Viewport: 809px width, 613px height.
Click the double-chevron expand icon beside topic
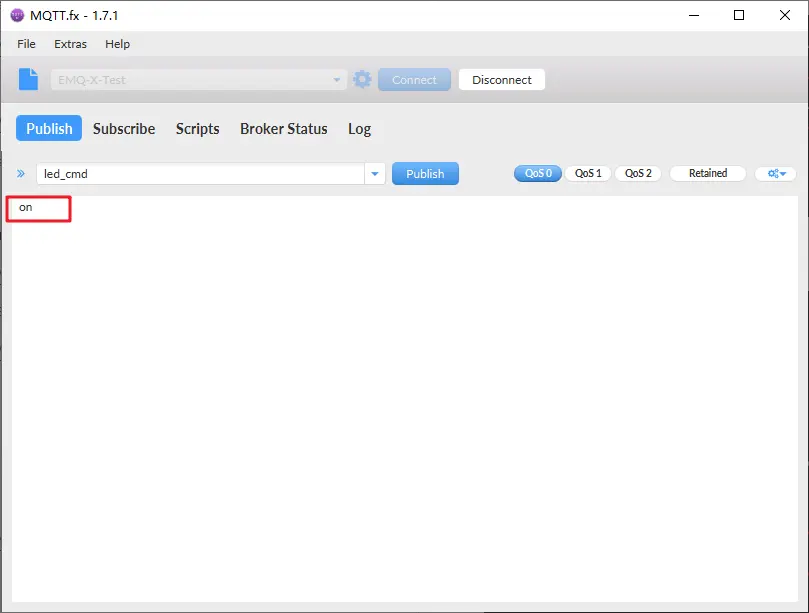[21, 173]
